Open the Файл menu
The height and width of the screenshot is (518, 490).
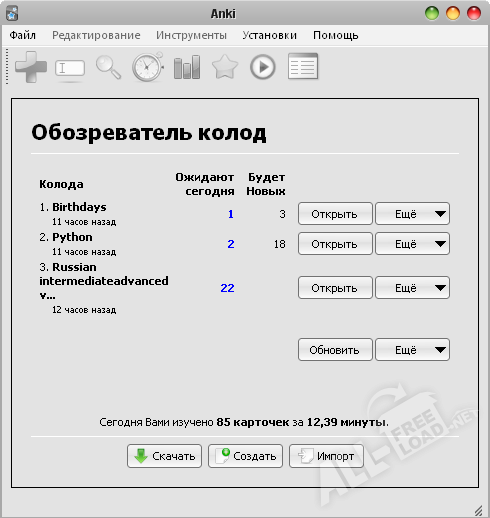[23, 35]
